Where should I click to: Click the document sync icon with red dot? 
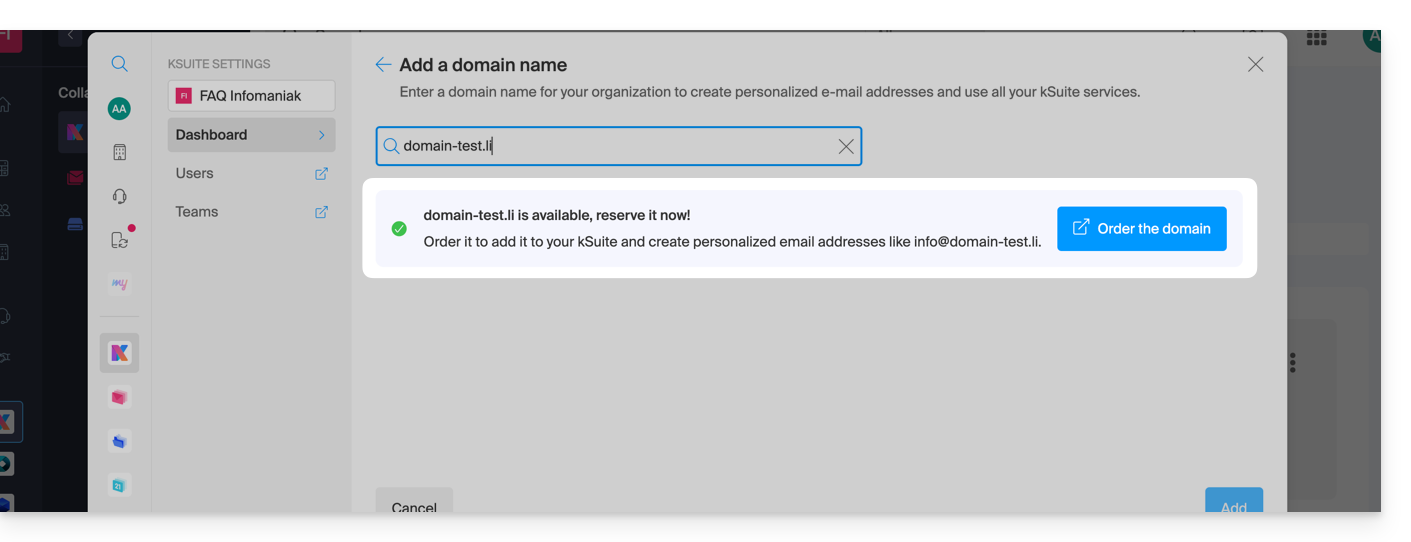click(119, 240)
